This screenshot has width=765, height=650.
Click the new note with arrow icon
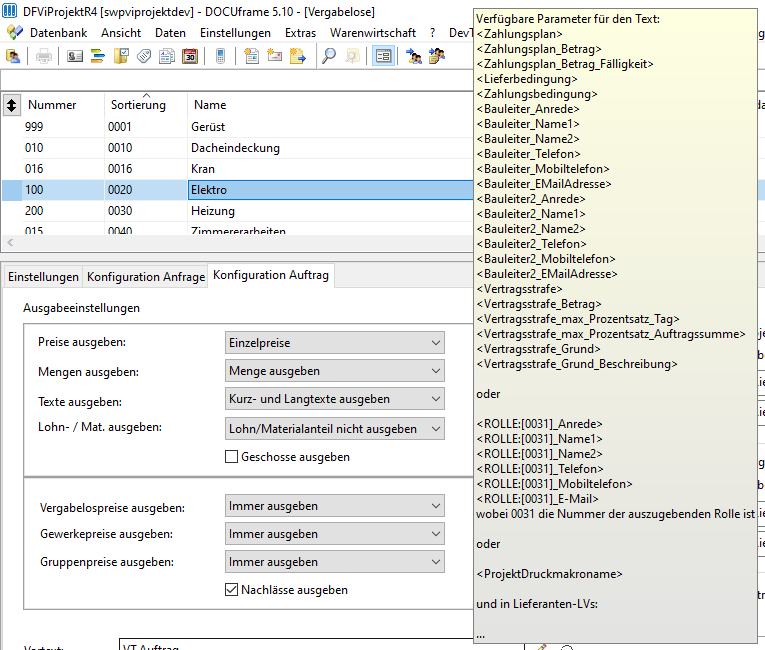coord(298,56)
